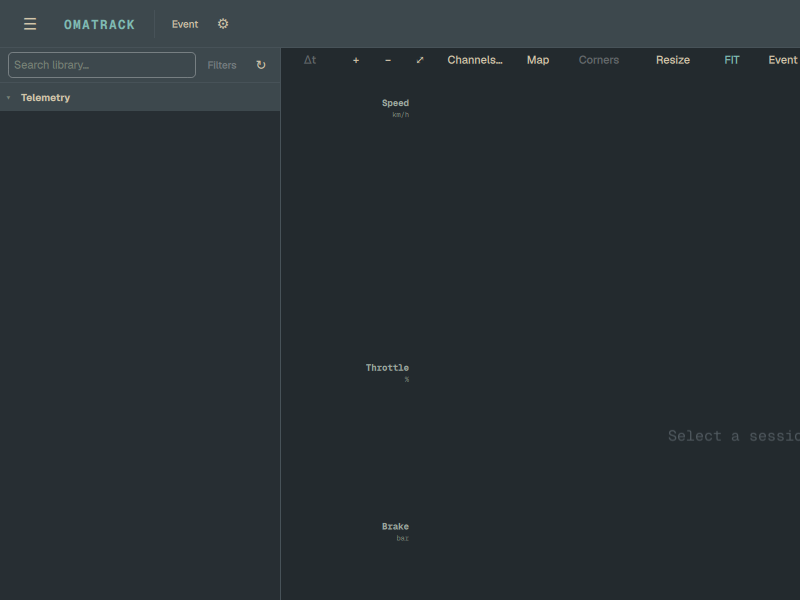Open the hamburger navigation menu

click(30, 24)
